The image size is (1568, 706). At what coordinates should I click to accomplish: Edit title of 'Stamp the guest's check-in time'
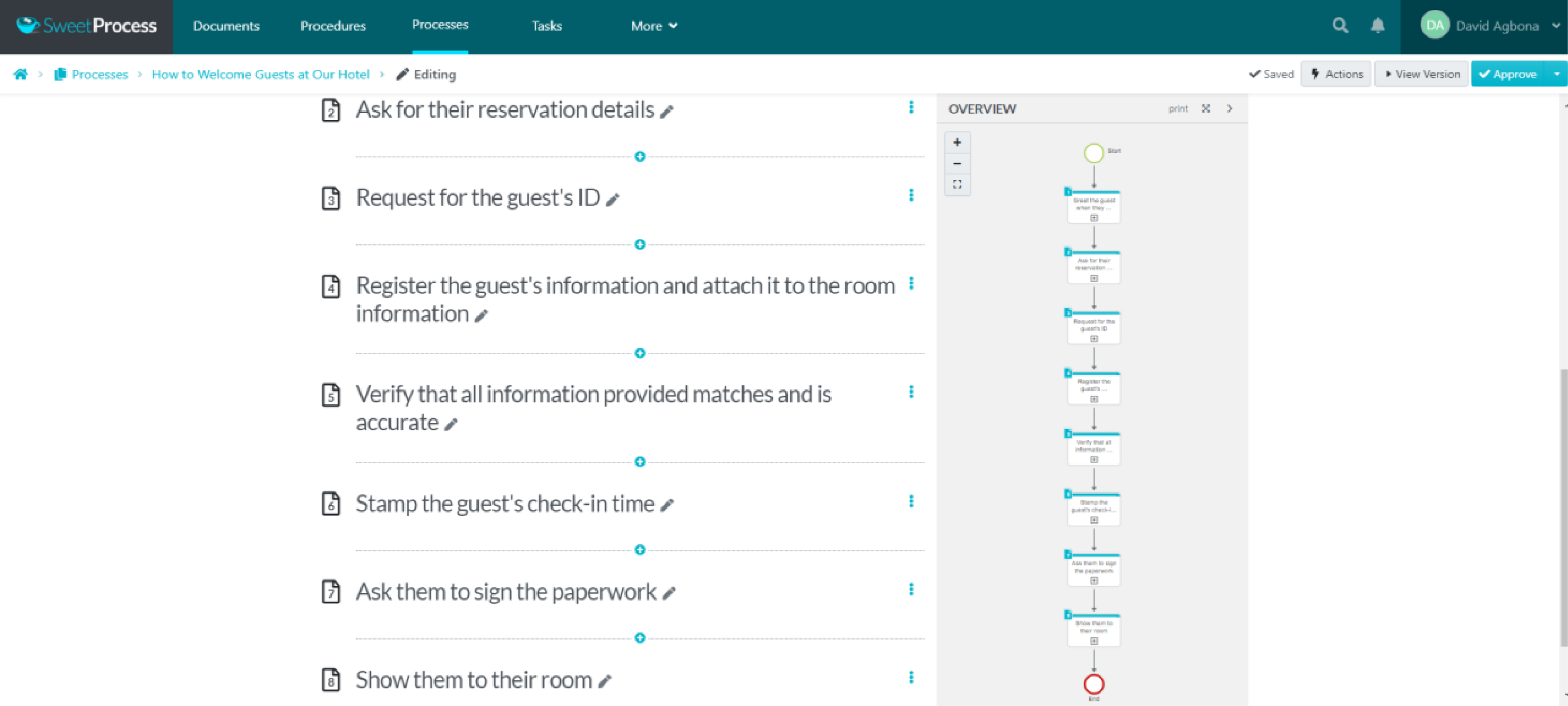[x=667, y=505]
